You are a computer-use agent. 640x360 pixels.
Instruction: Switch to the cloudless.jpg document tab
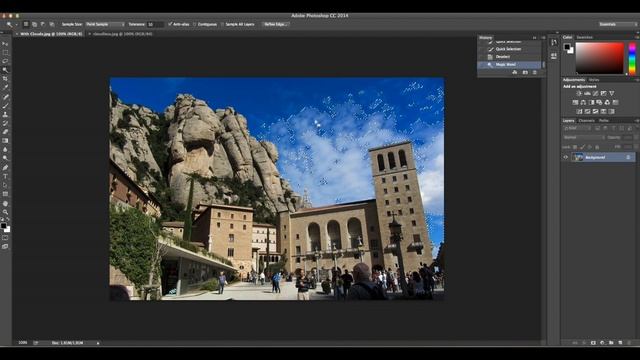click(x=122, y=34)
